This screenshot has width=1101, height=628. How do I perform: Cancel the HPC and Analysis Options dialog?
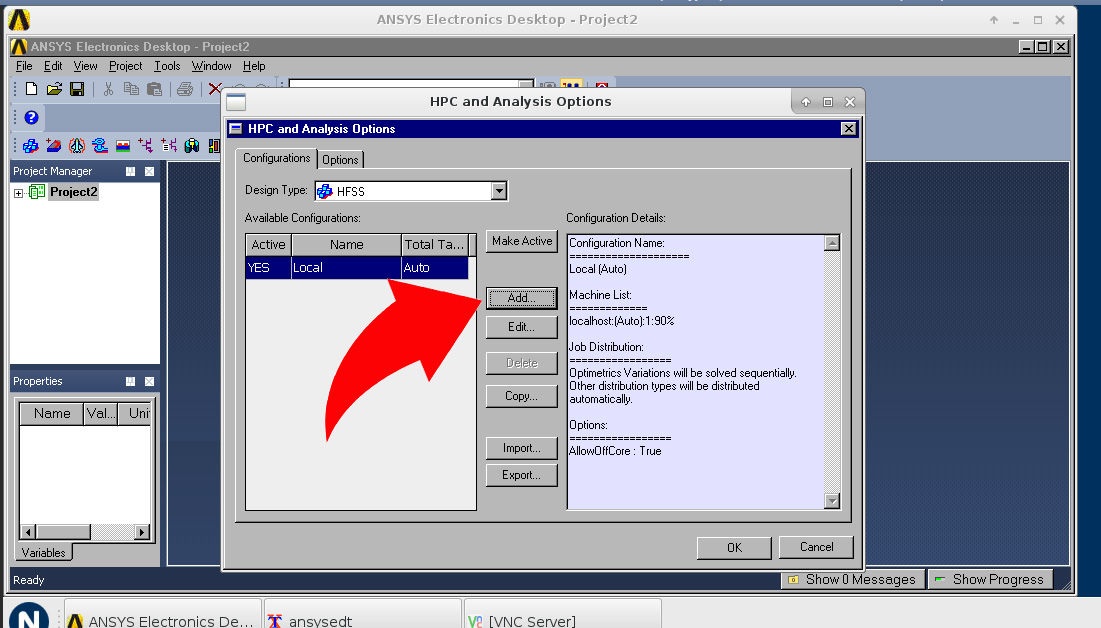click(817, 547)
